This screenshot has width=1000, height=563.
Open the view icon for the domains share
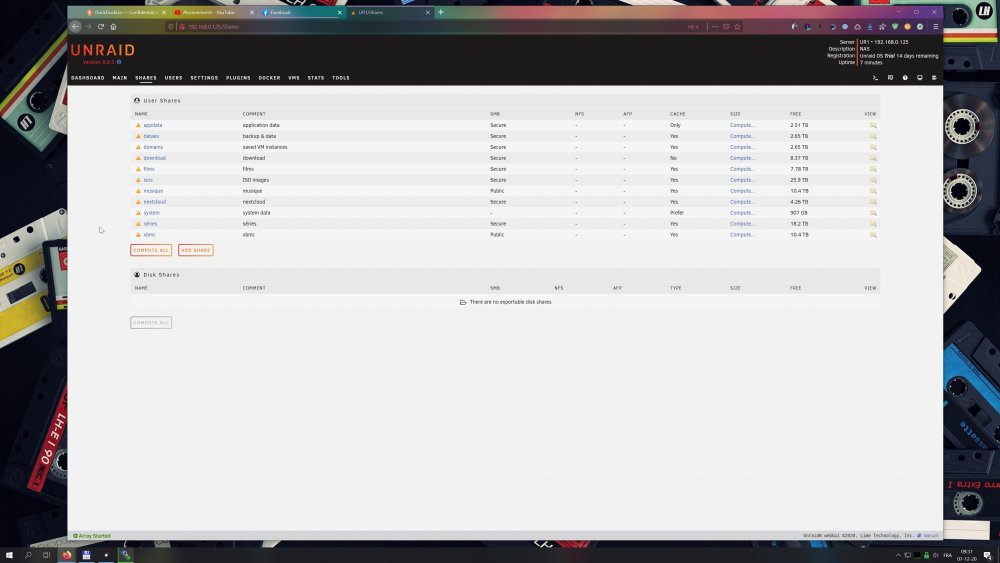[873, 147]
